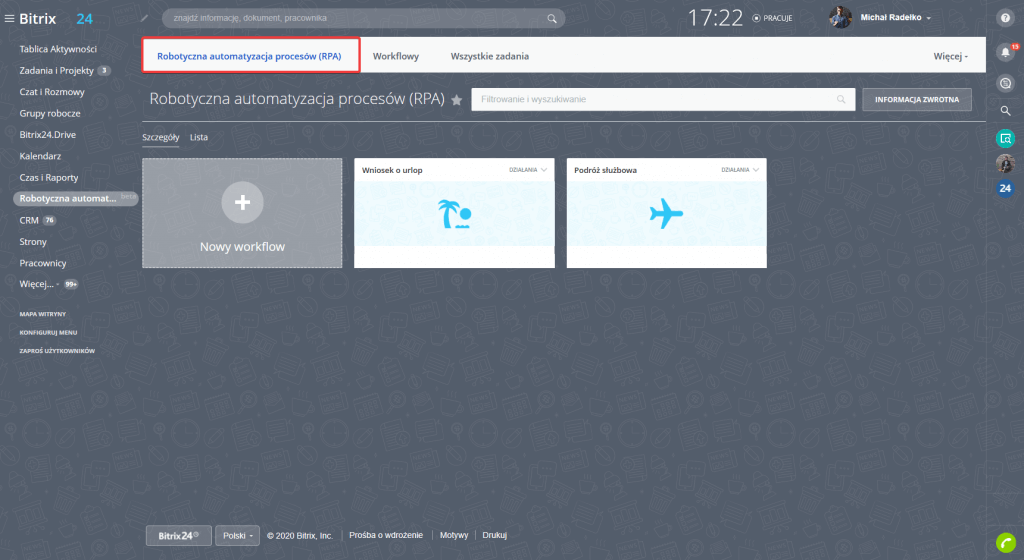Click the green phone call icon

1005,542
